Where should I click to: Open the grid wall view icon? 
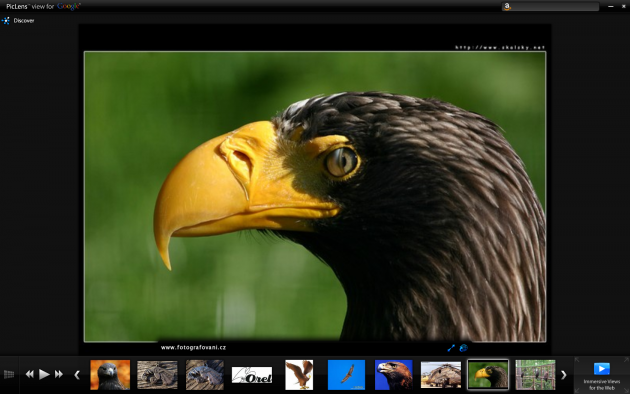(x=9, y=374)
